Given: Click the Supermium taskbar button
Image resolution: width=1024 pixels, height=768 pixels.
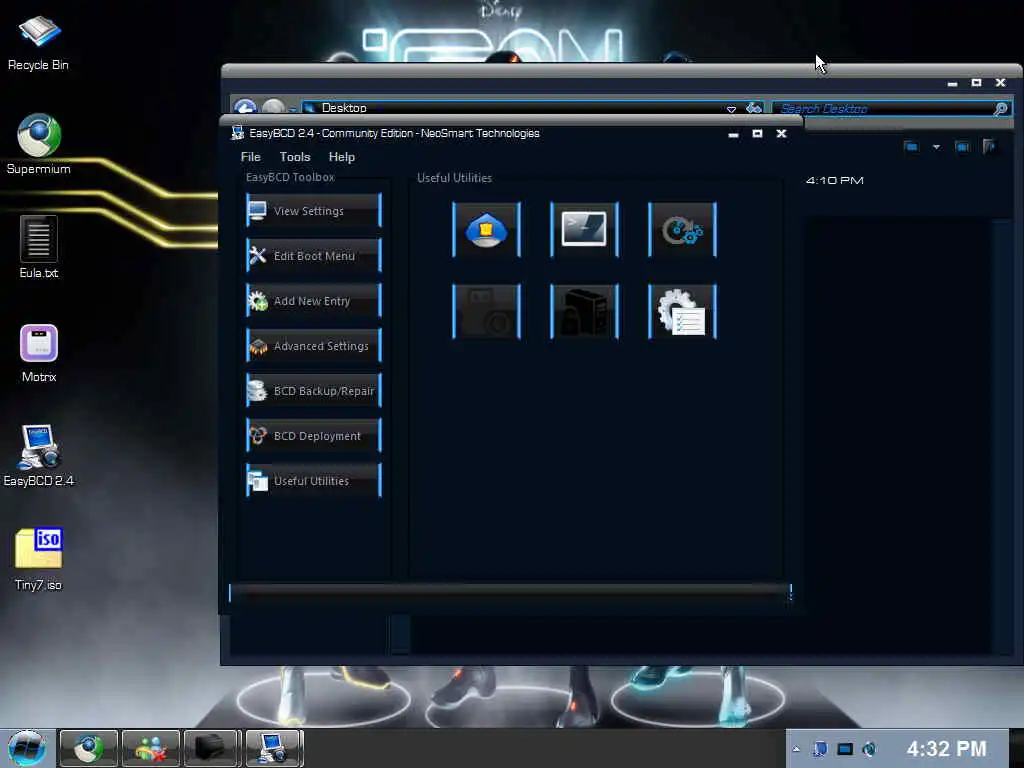Looking at the screenshot, I should coord(88,748).
